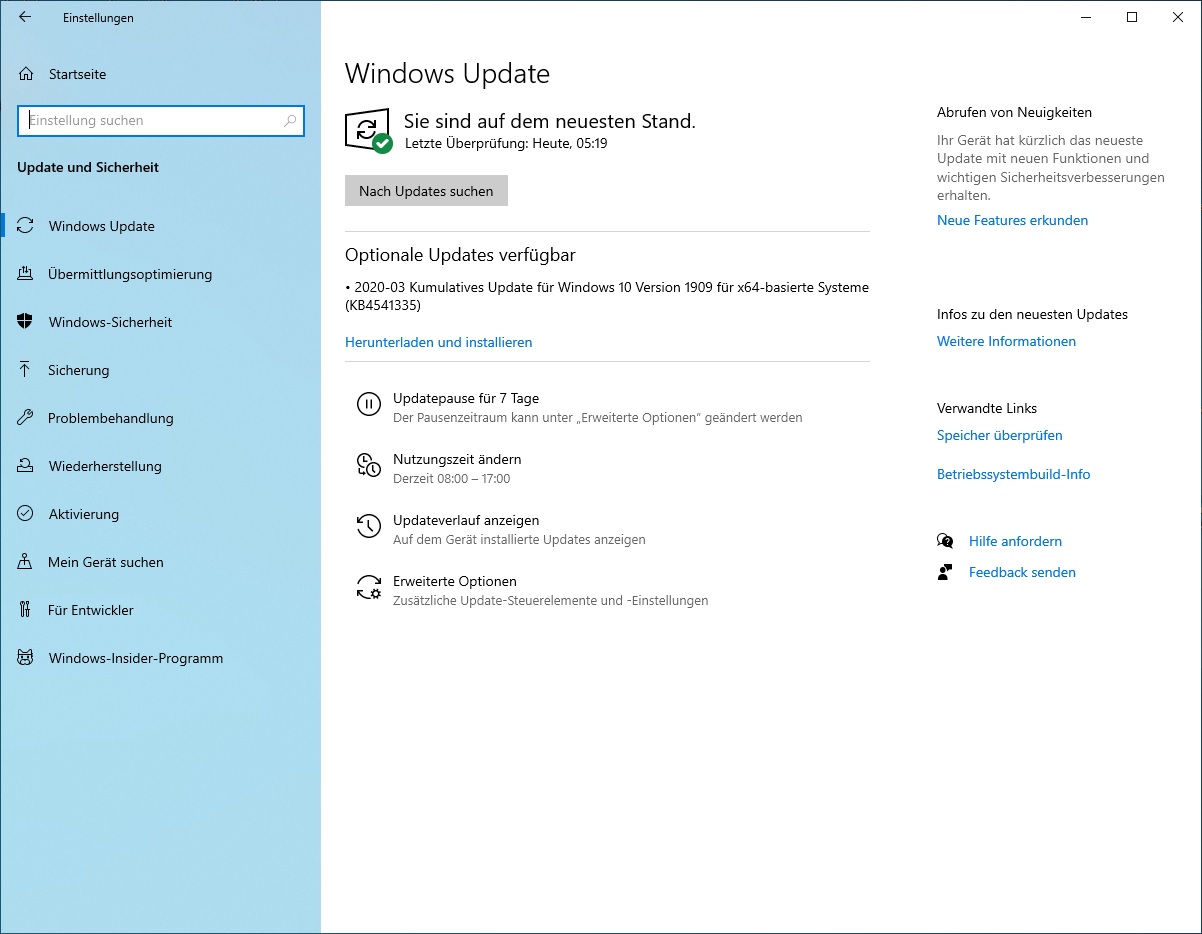Screen dimensions: 1202x934
Task: Click the Nach Updates suchen button
Action: [x=426, y=191]
